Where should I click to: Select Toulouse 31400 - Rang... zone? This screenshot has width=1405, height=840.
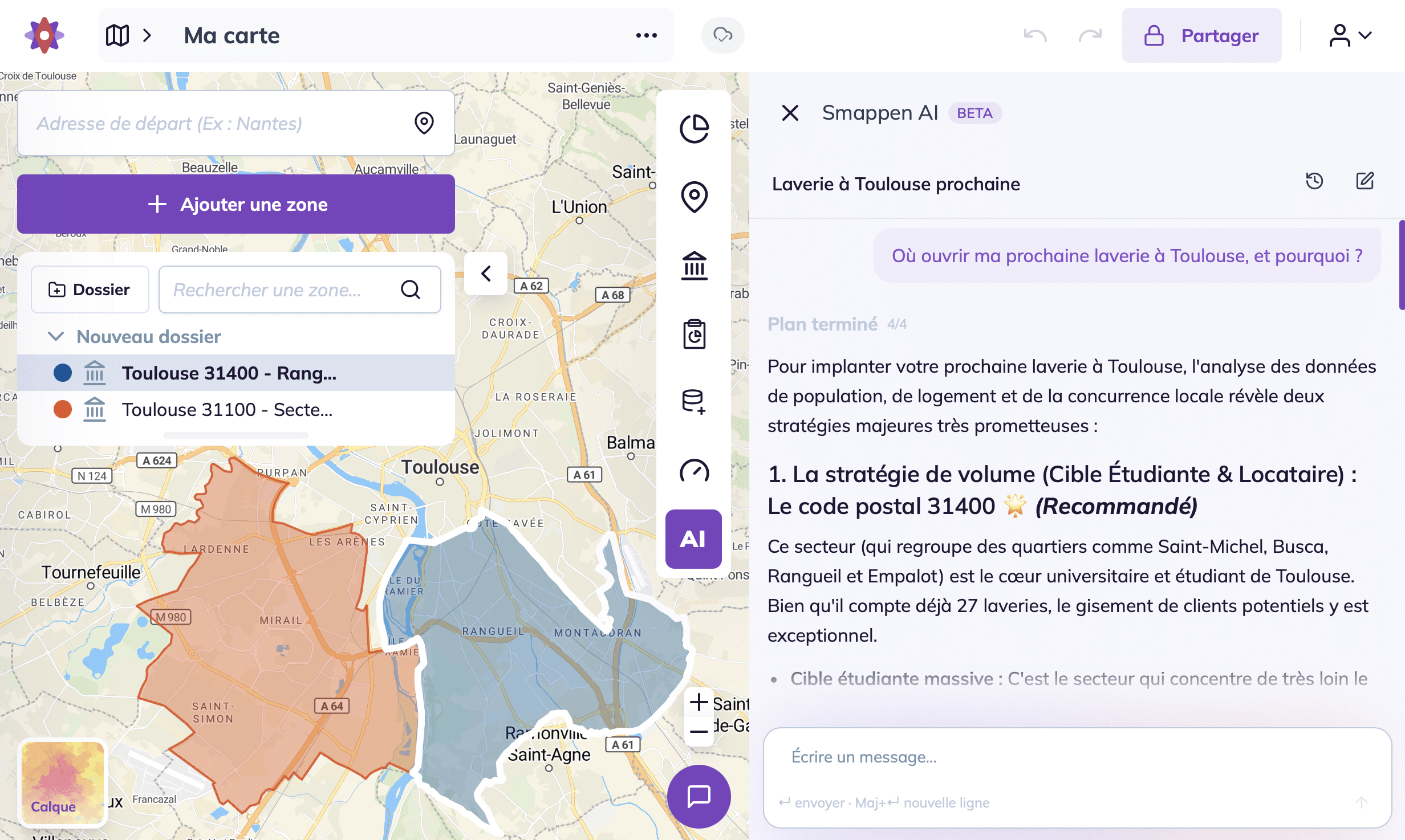[236, 373]
